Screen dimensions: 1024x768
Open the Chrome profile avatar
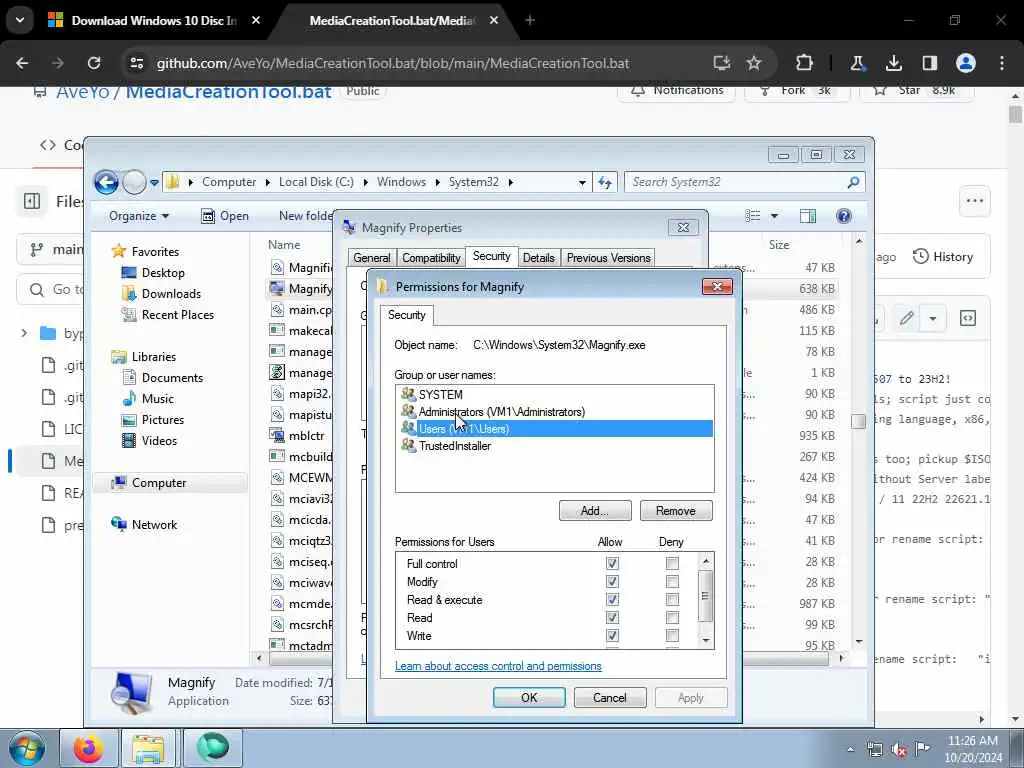coord(966,63)
